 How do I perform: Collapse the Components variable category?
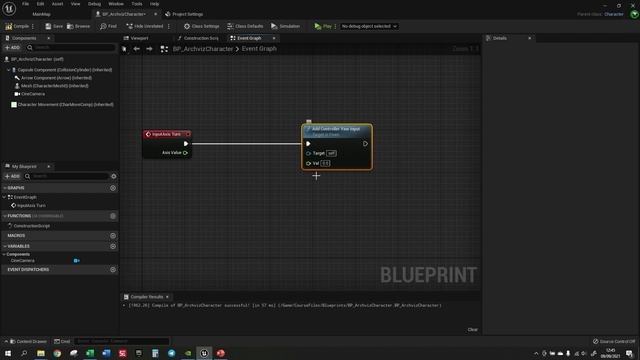pos(4,254)
